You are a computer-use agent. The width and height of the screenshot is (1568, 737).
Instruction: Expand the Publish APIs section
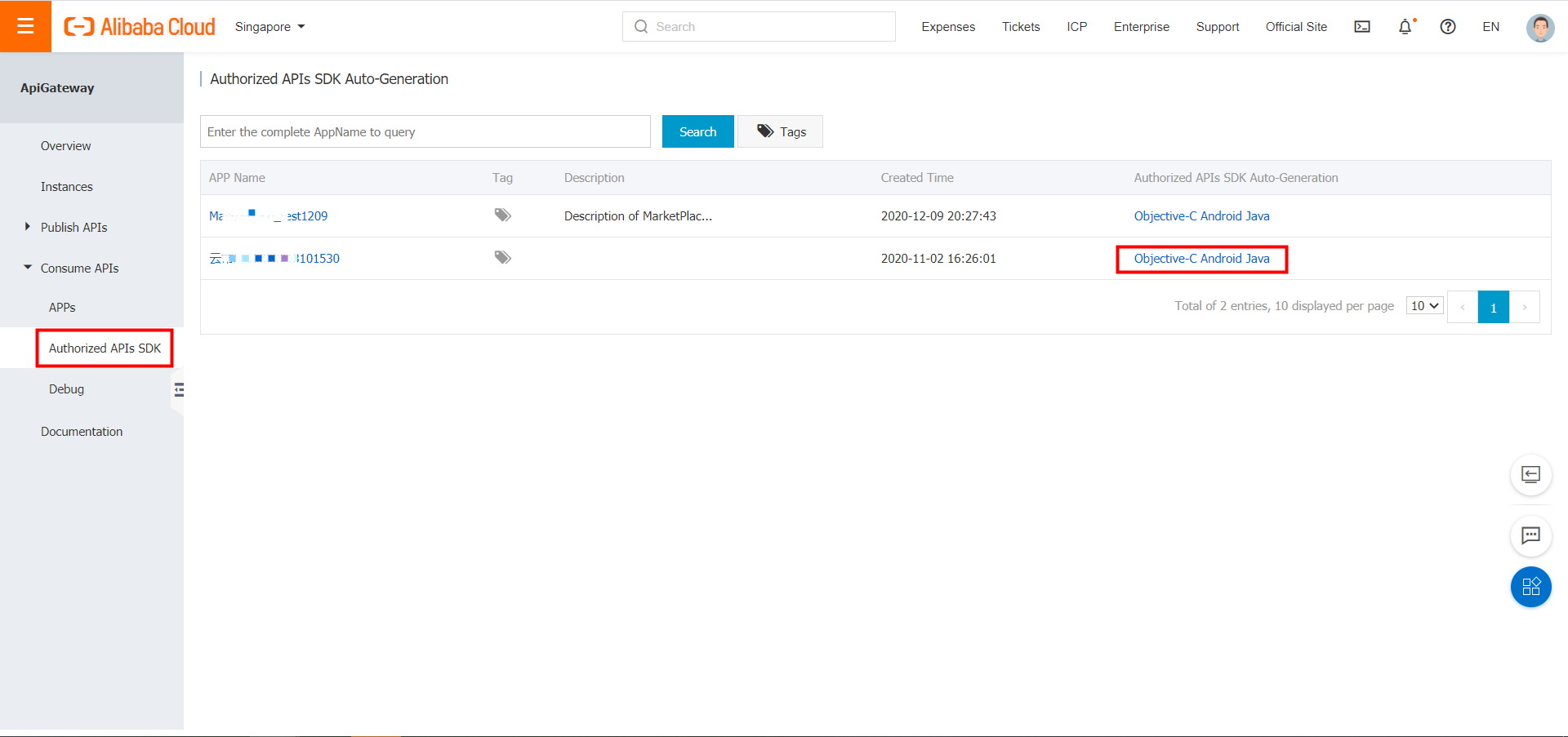pos(73,228)
